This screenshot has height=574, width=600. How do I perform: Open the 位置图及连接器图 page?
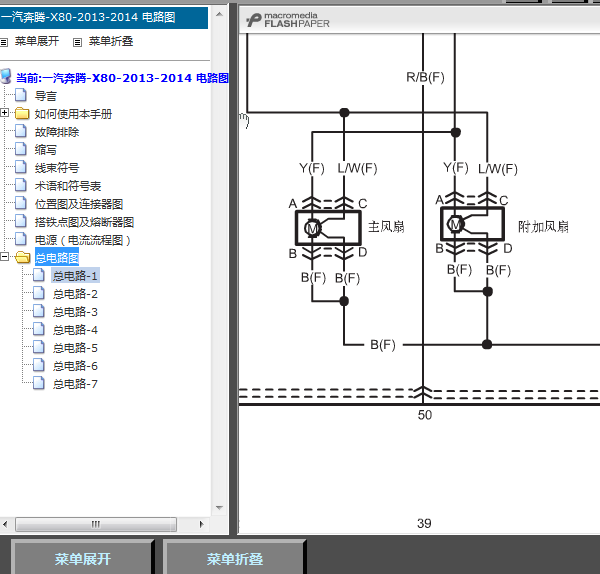pos(79,204)
